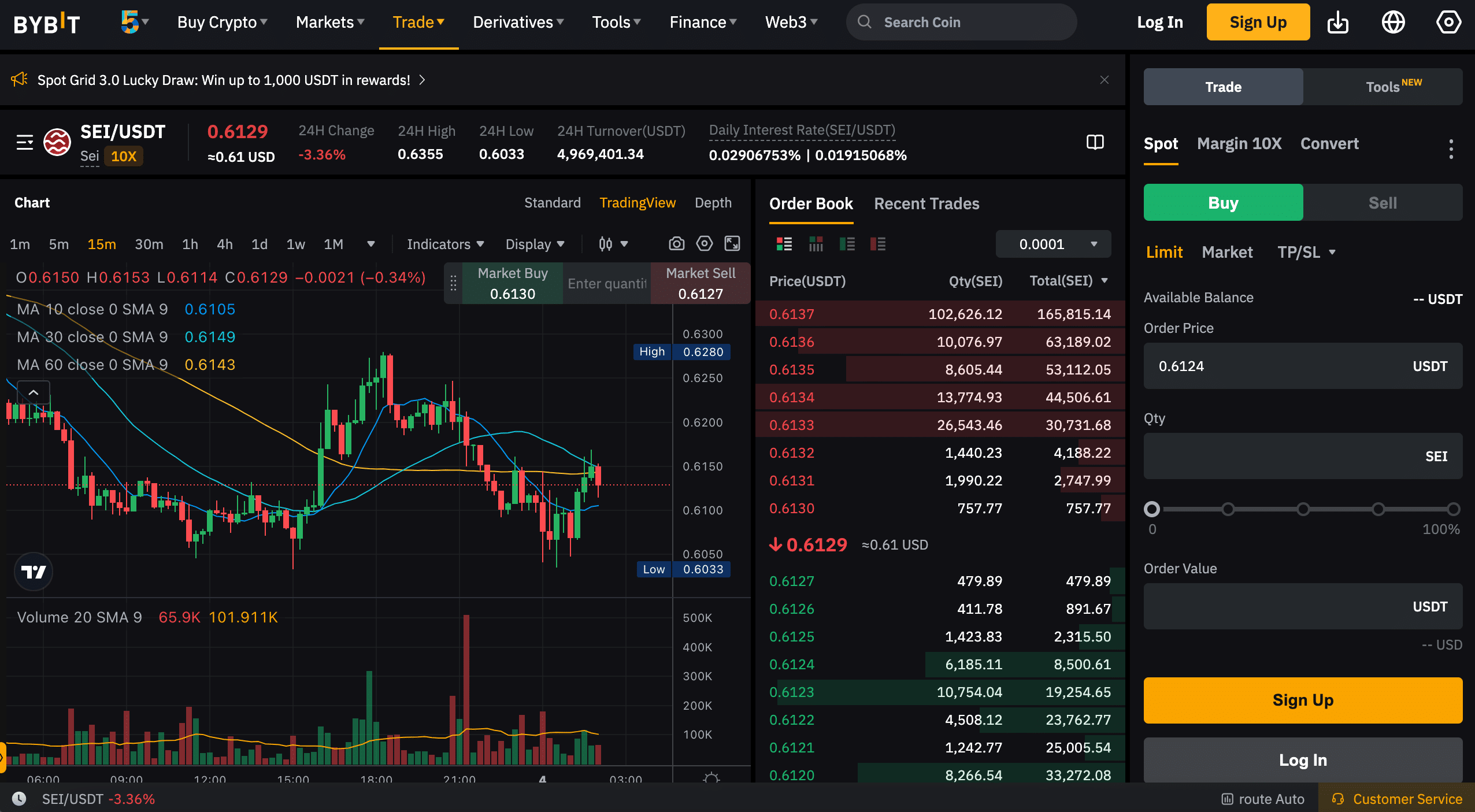Collapse the indicator legend arrow
The image size is (1475, 812).
[x=34, y=393]
